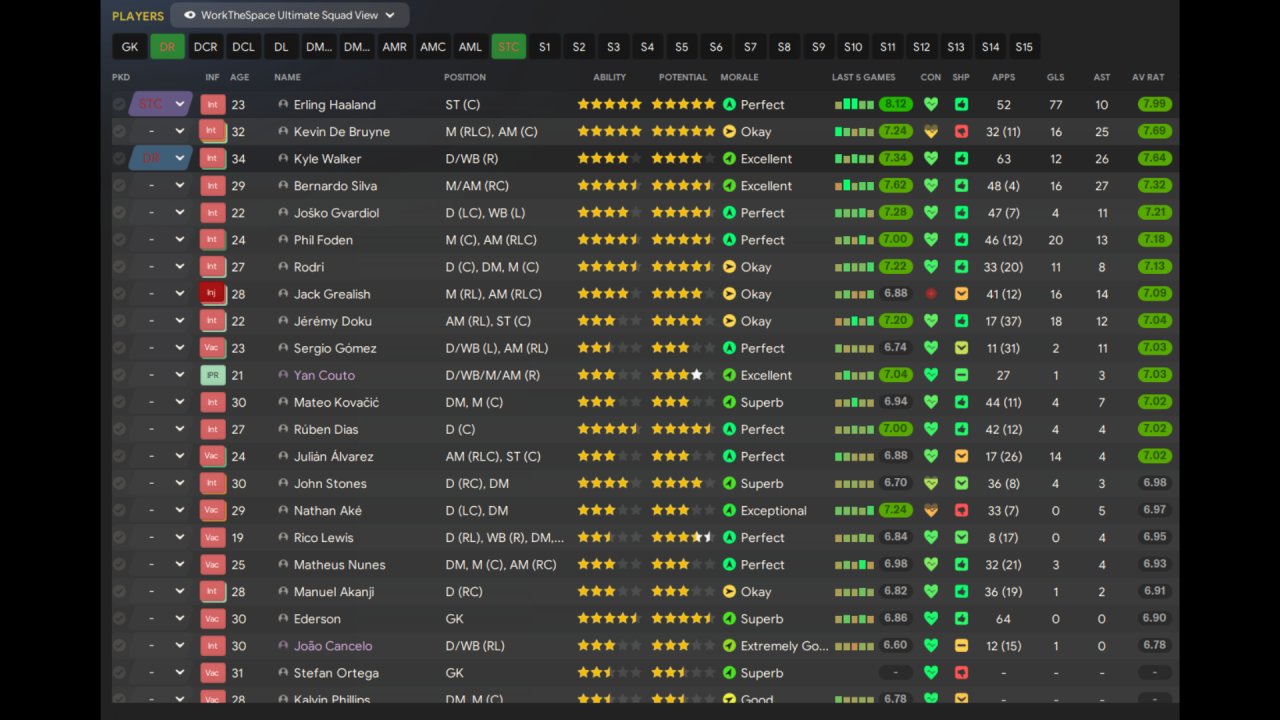The width and height of the screenshot is (1280, 720).
Task: Open the WorkTheSpace Ultimate Squad View dropdown
Action: pyautogui.click(x=290, y=15)
